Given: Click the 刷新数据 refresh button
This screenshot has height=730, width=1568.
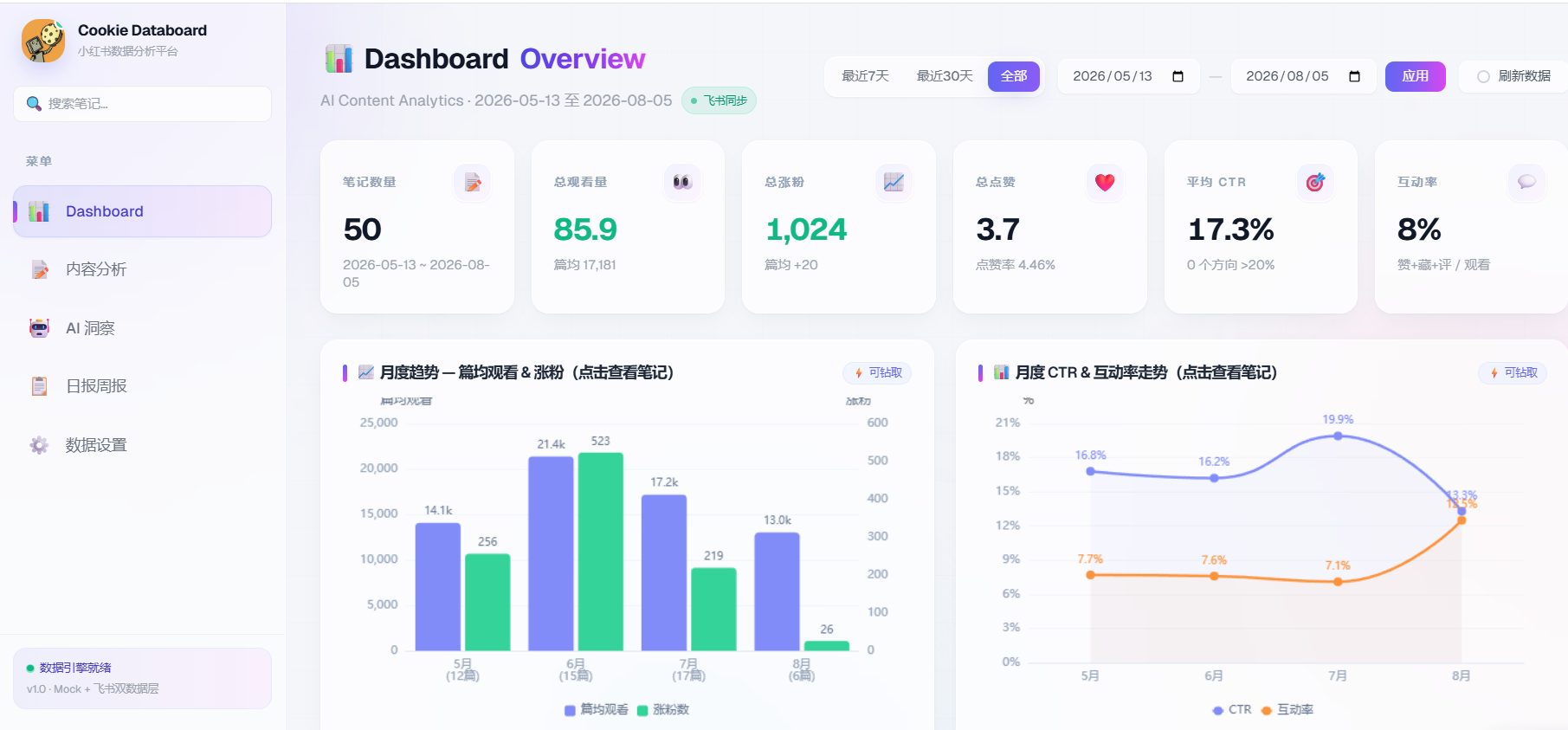Looking at the screenshot, I should [1514, 76].
